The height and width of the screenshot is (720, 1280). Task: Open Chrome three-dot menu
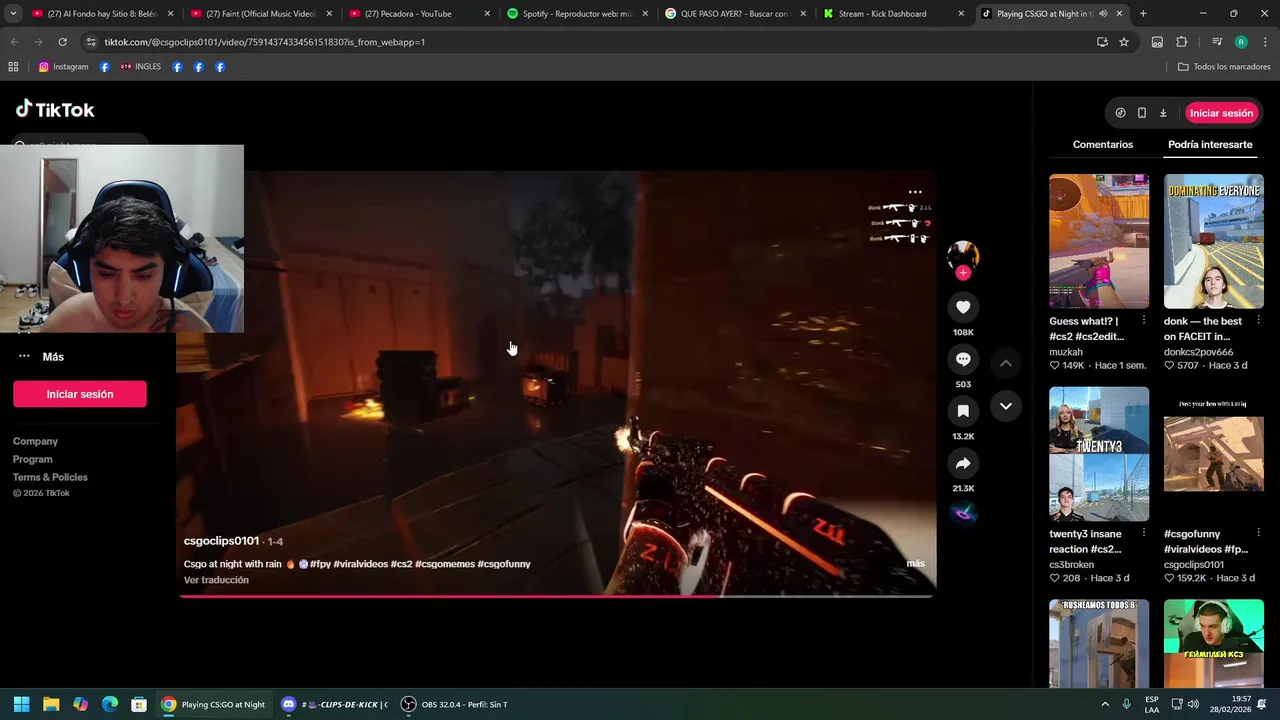[1265, 42]
